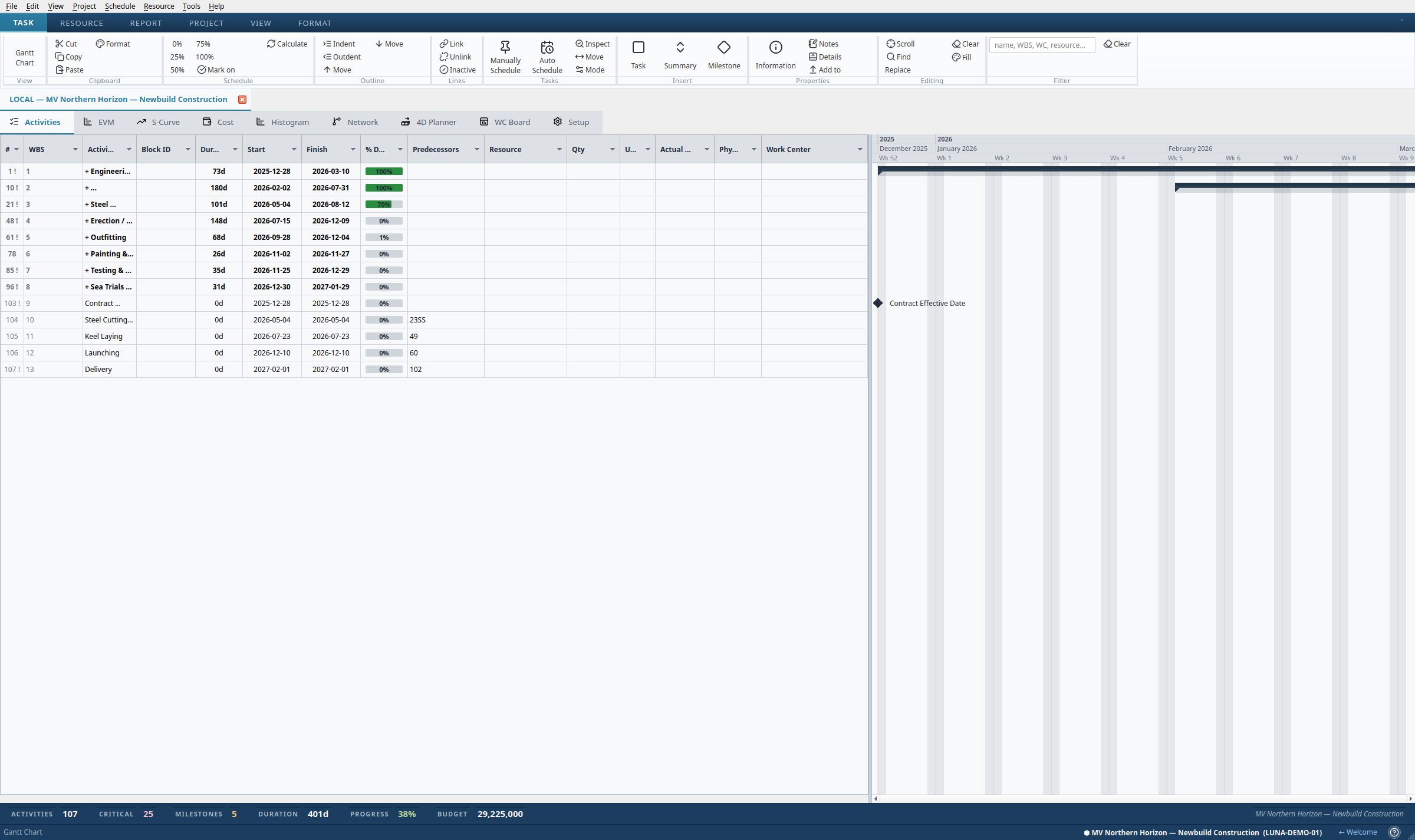Open the WBS column filter dropdown
Image resolution: width=1415 pixels, height=840 pixels.
tap(75, 149)
